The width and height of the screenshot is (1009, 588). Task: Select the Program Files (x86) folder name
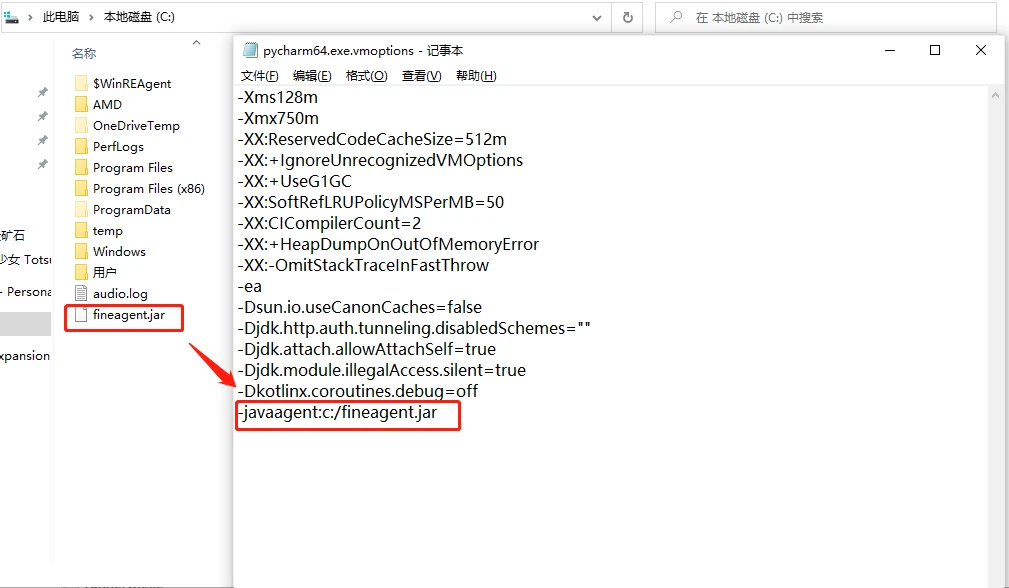(149, 188)
